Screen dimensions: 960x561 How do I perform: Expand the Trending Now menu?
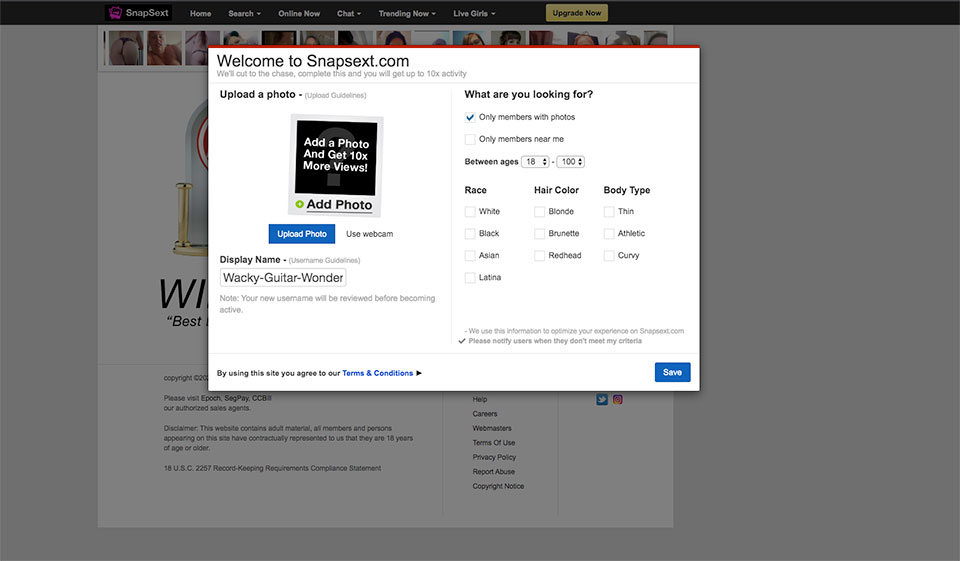(407, 14)
